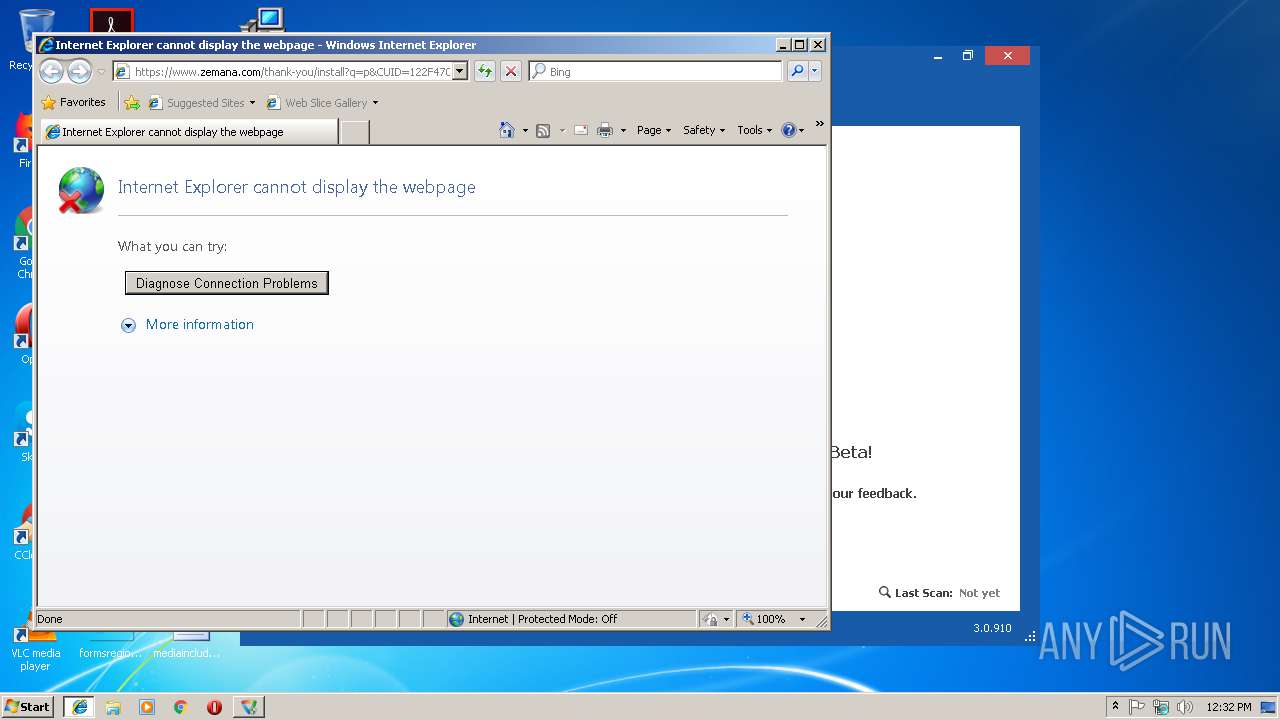
Task: Expand More information section
Action: click(x=128, y=325)
